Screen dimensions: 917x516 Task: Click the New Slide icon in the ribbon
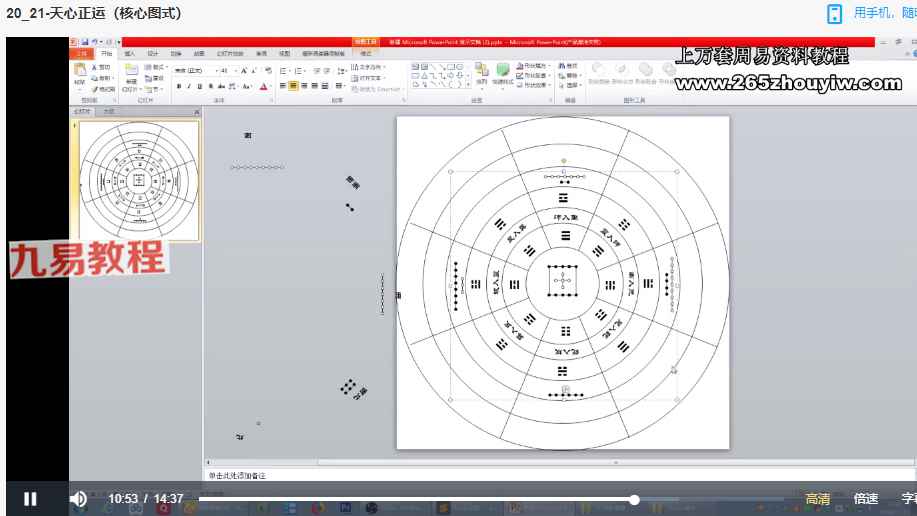point(132,76)
